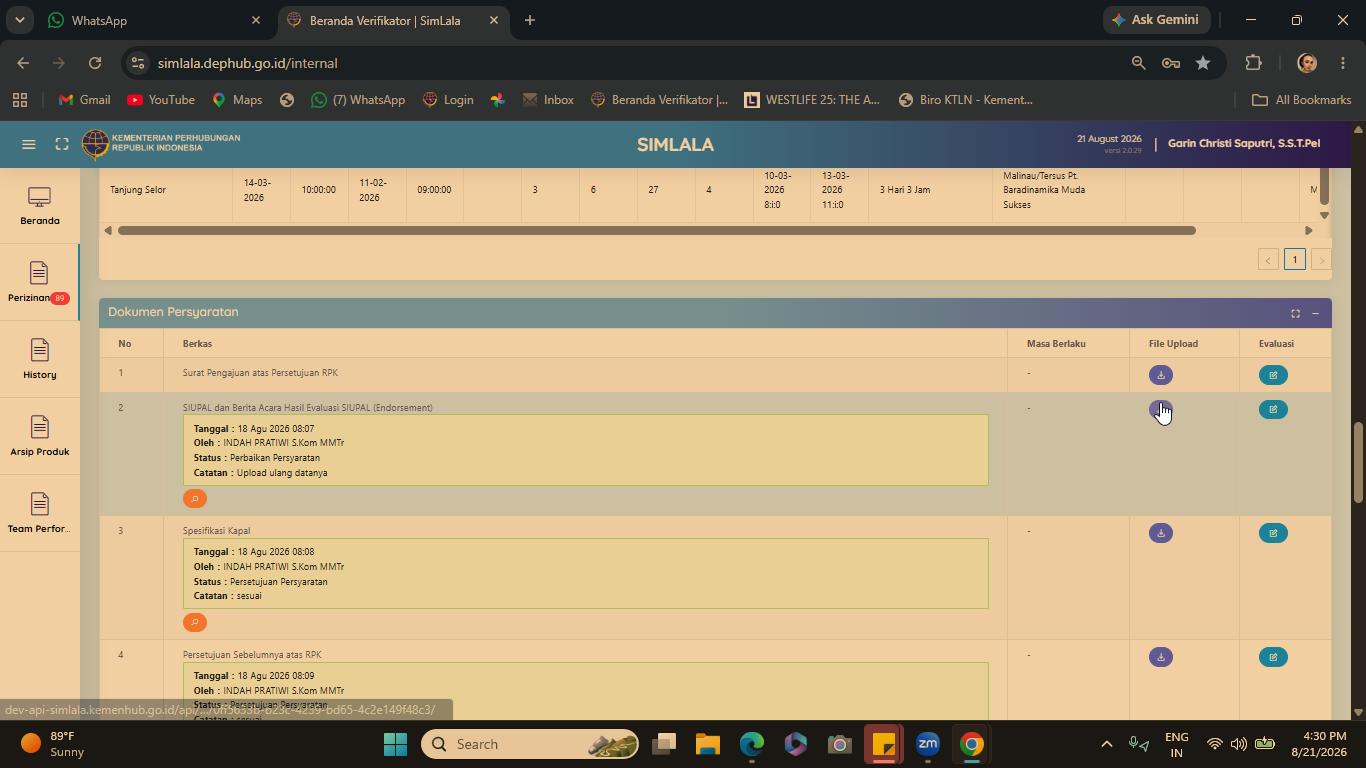Viewport: 1366px width, 768px height.
Task: Go to Arsip Produk sidebar menu
Action: 39,436
